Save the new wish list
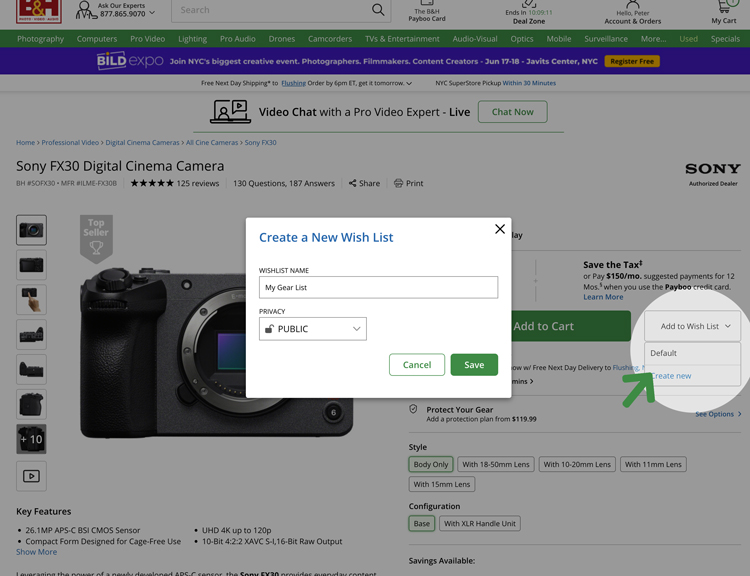The image size is (750, 576). coord(474,365)
